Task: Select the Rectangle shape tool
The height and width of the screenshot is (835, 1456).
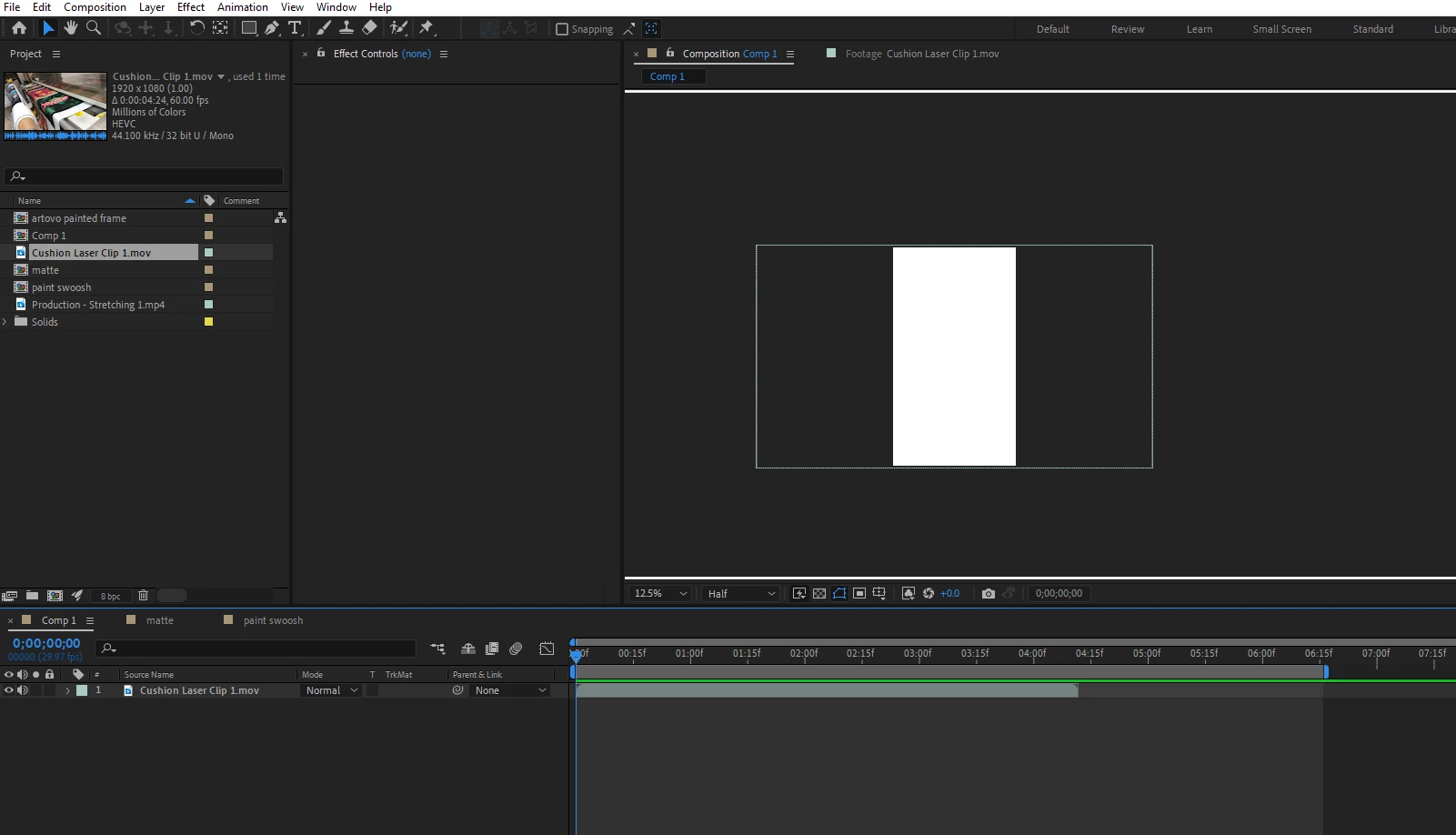Action: pyautogui.click(x=248, y=28)
